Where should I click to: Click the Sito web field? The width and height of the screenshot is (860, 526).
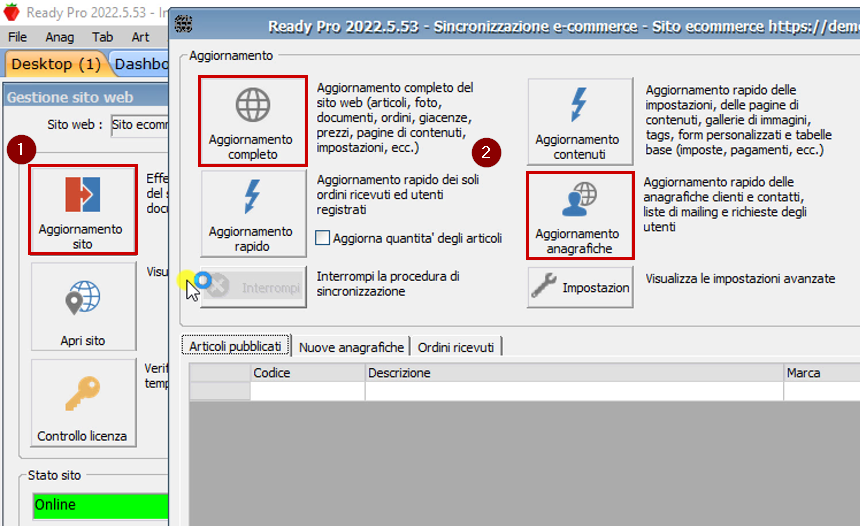coord(140,125)
